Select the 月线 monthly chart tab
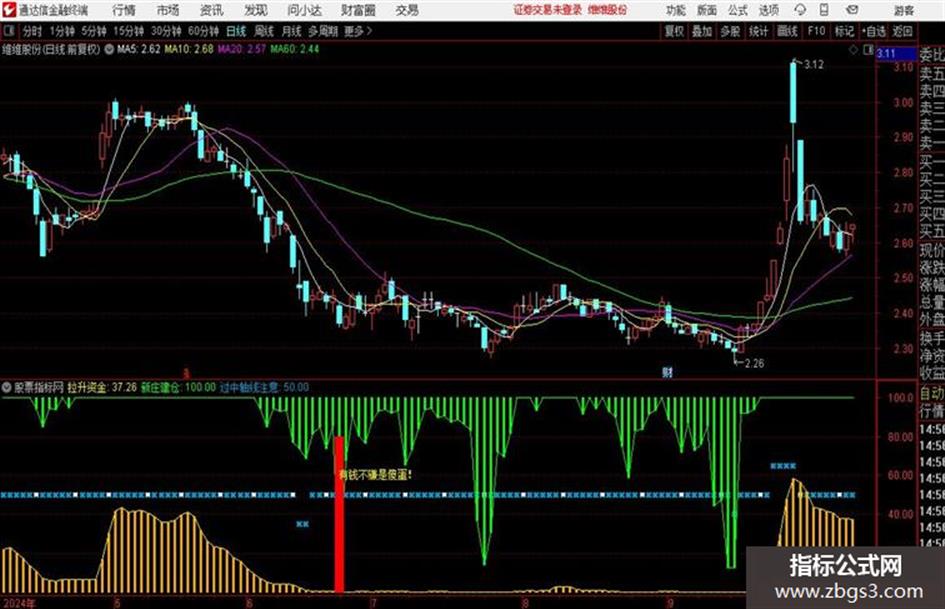 coord(291,31)
